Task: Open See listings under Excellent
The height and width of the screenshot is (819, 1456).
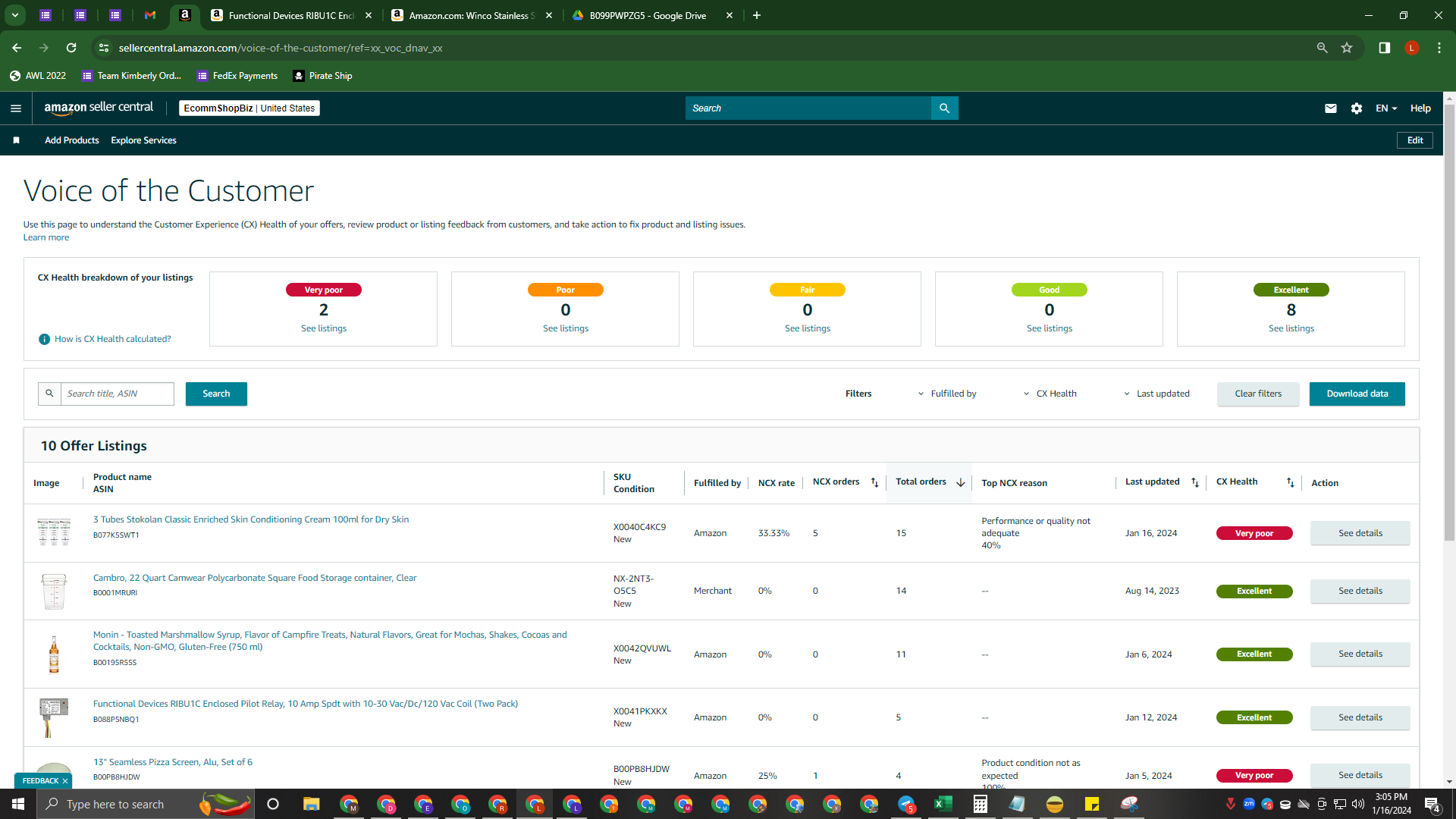Action: click(x=1291, y=328)
